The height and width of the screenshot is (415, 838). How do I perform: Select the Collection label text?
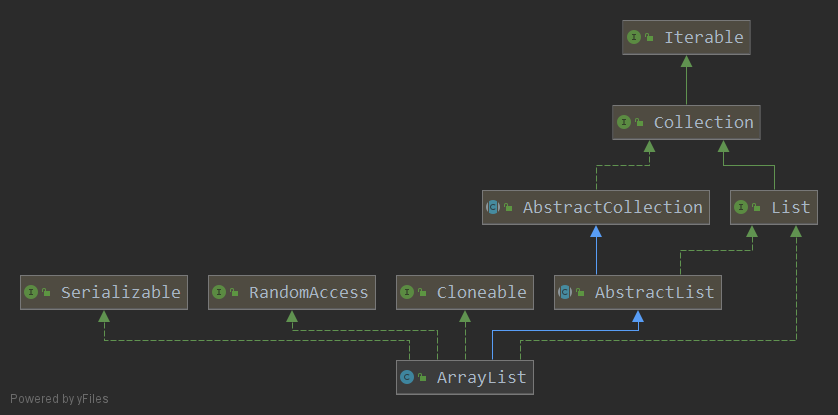[703, 123]
